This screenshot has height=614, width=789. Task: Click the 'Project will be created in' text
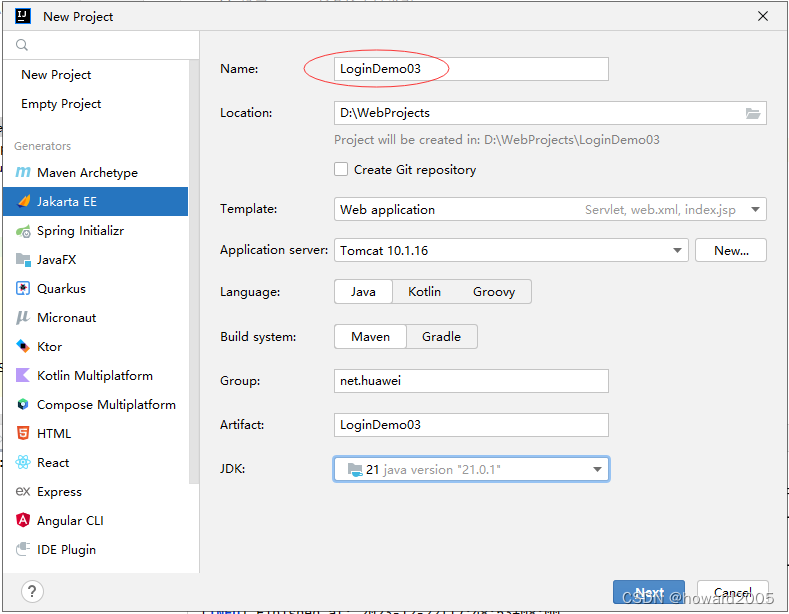(x=497, y=140)
